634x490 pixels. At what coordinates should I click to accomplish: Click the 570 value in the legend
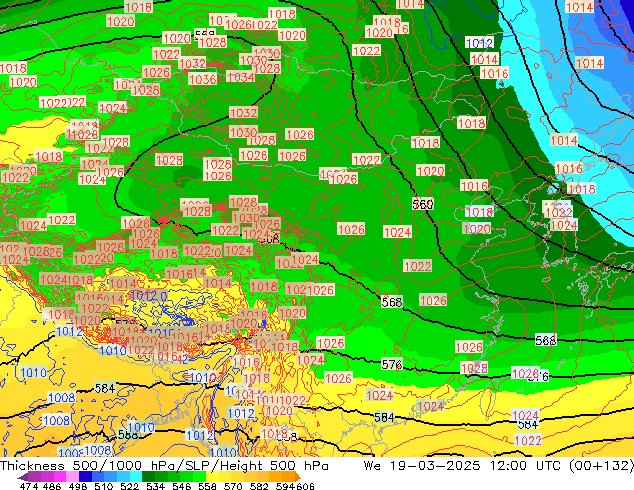(x=233, y=486)
